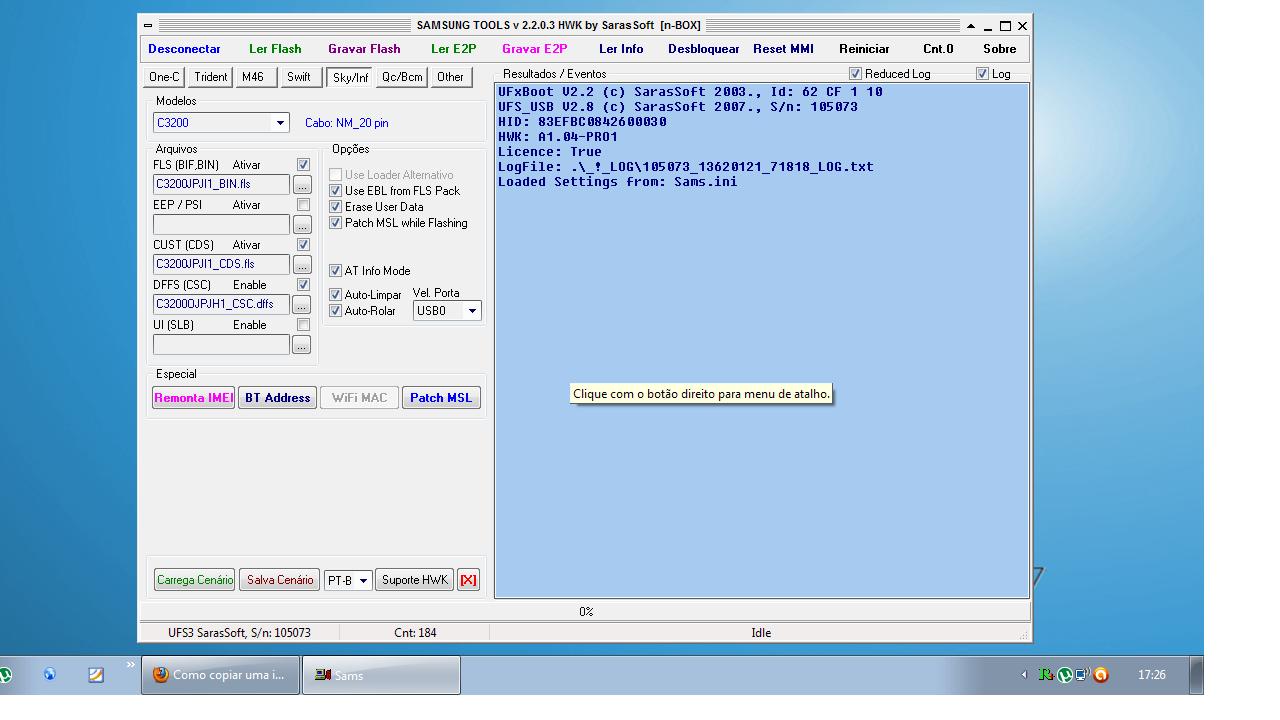Click the 0% progress bar
The width and height of the screenshot is (1280, 720).
(x=586, y=612)
